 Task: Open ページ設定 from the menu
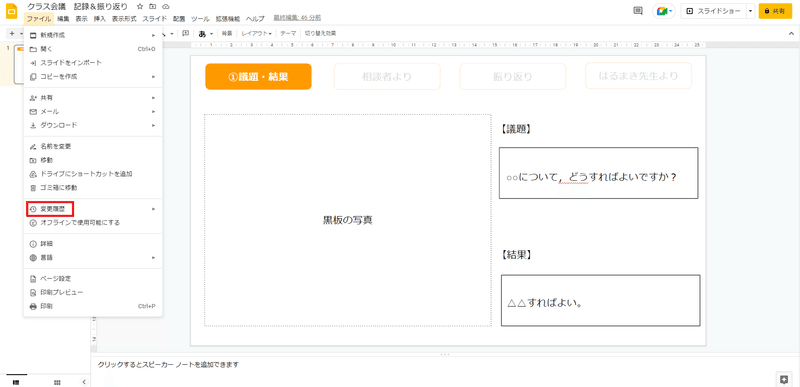click(93, 279)
